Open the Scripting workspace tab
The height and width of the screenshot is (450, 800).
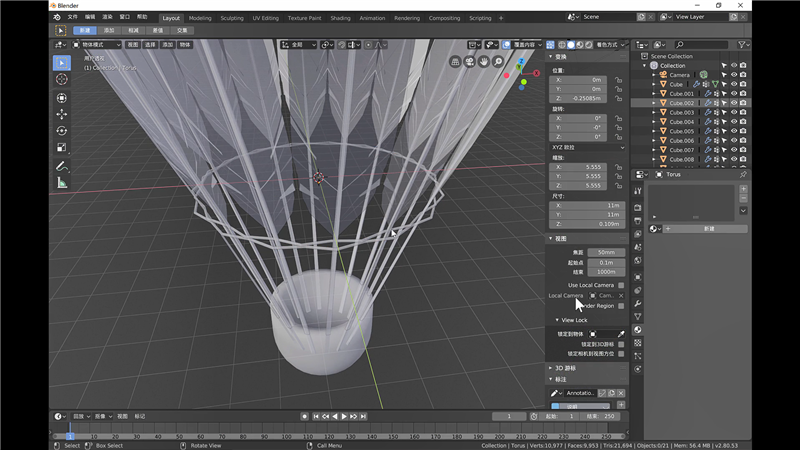pyautogui.click(x=480, y=18)
